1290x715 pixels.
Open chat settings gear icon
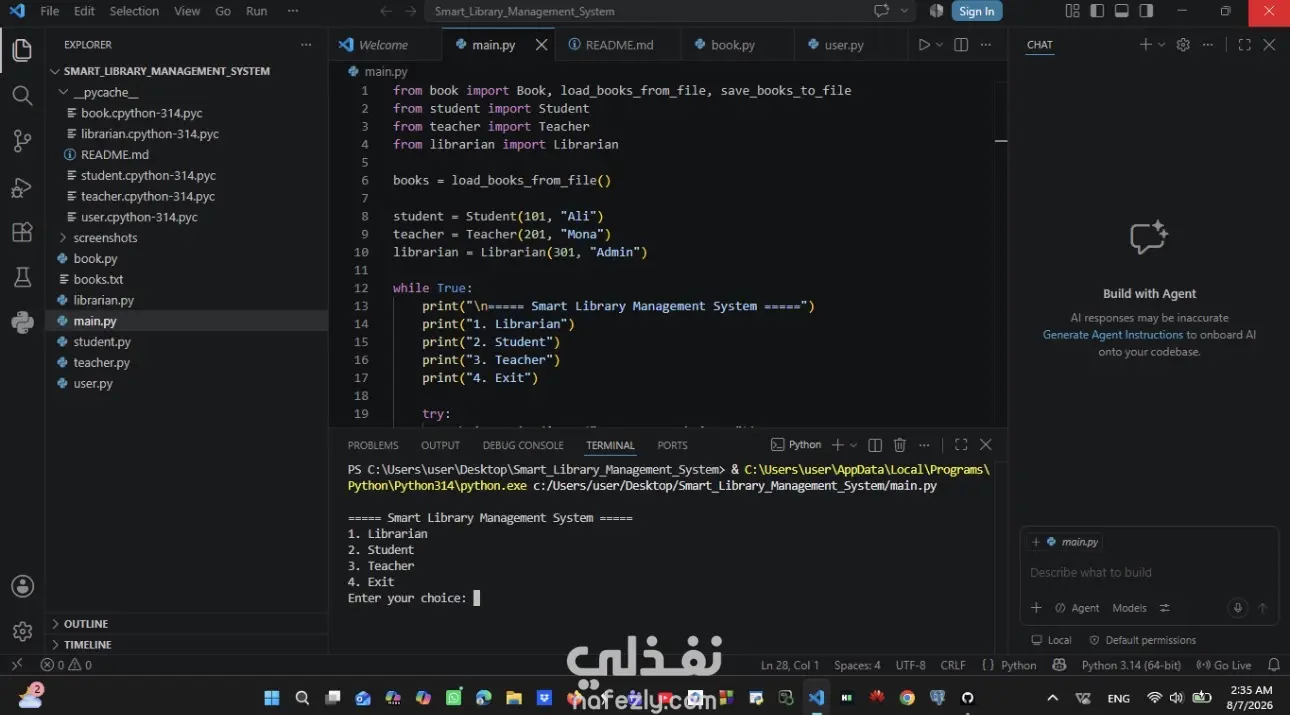pos(1184,45)
